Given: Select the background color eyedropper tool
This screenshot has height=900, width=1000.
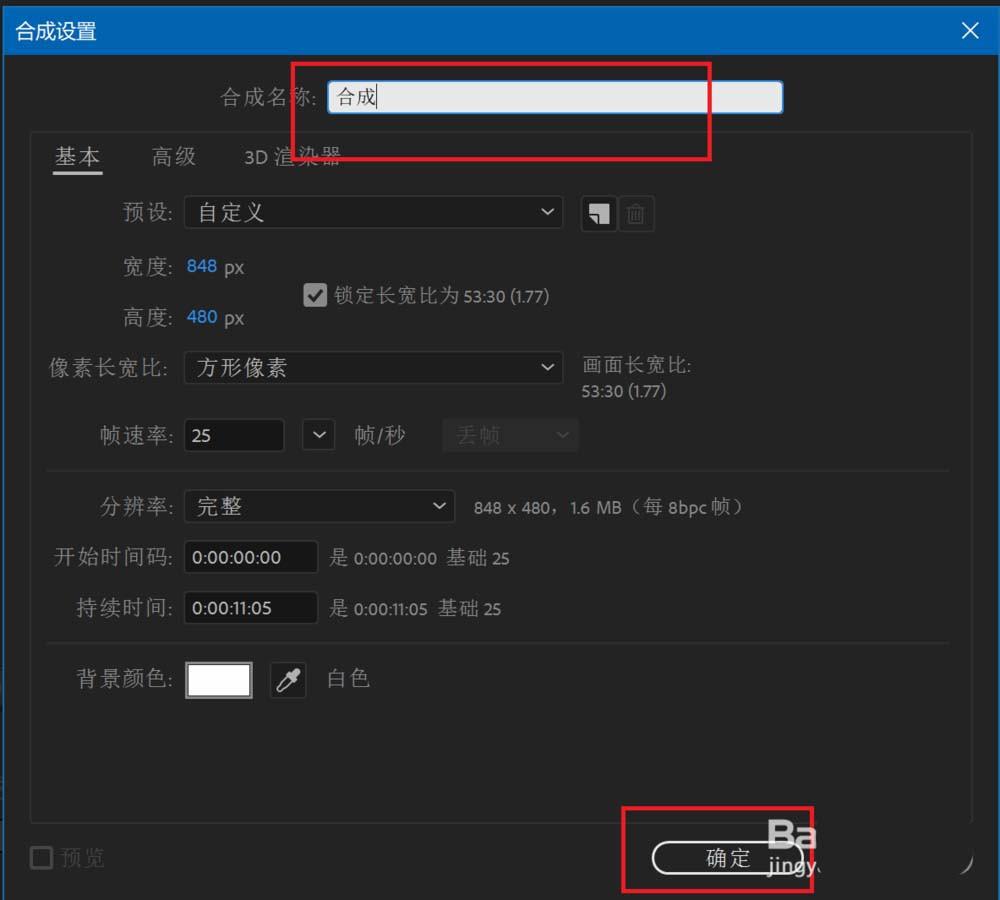Looking at the screenshot, I should tap(287, 679).
